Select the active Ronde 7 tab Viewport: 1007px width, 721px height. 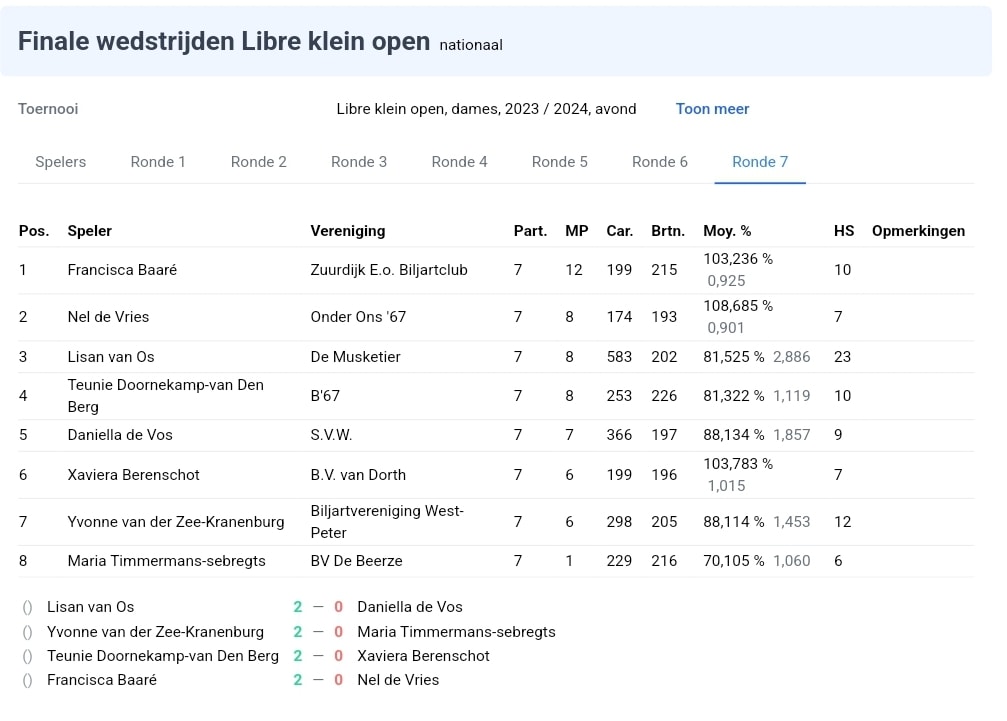(760, 162)
